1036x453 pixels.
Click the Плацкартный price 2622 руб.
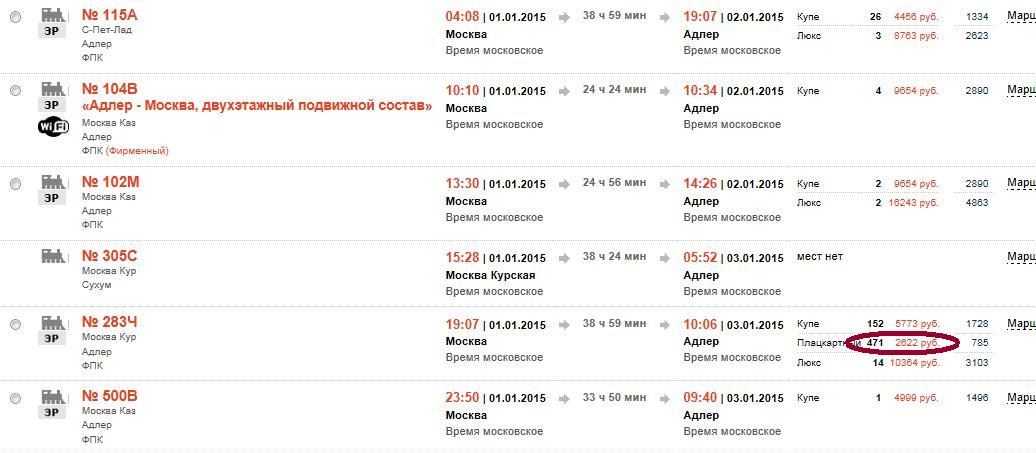(x=917, y=343)
